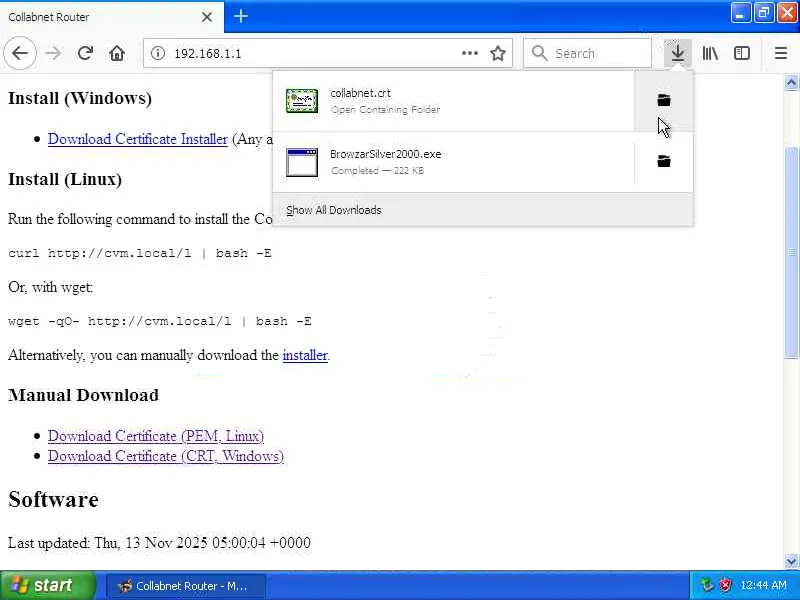This screenshot has width=800, height=600.
Task: Open a new browser tab
Action: [x=241, y=16]
